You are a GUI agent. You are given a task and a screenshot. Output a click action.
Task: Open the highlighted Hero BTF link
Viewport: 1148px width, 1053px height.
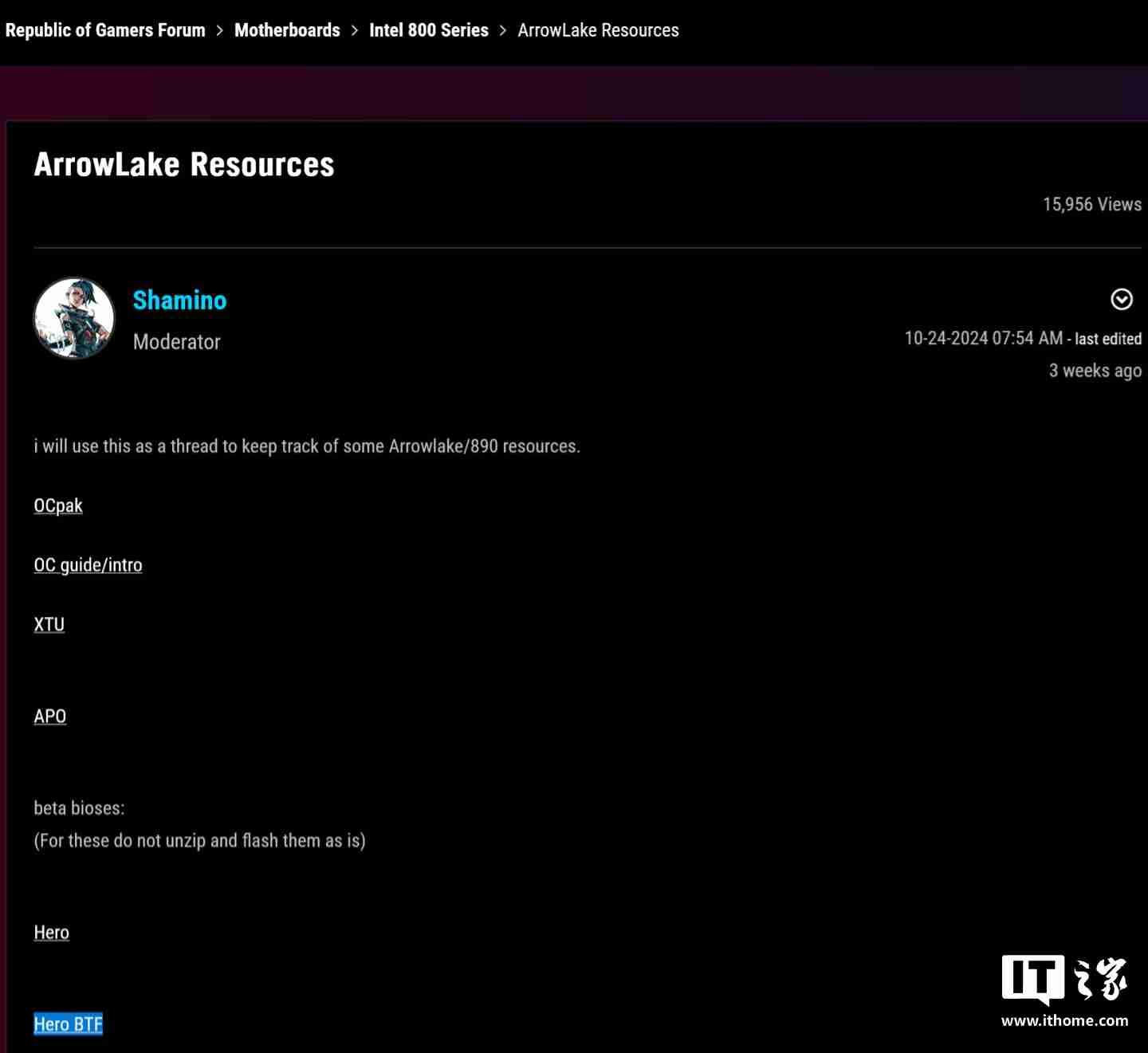(69, 1024)
